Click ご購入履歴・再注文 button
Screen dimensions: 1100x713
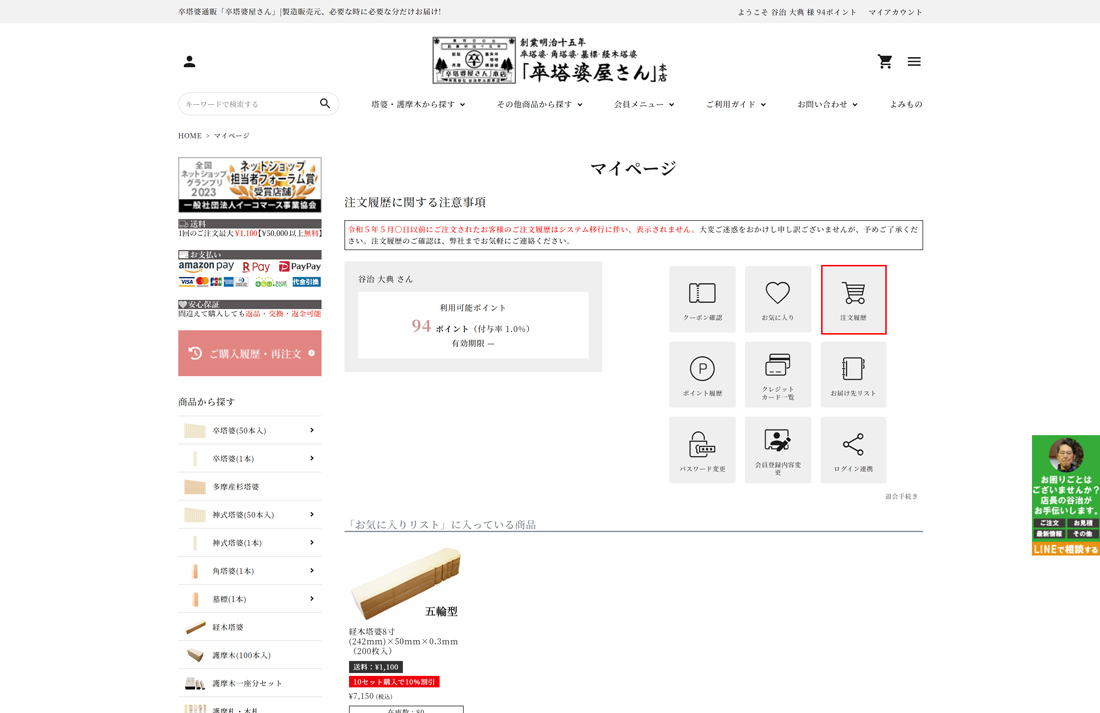(x=250, y=353)
